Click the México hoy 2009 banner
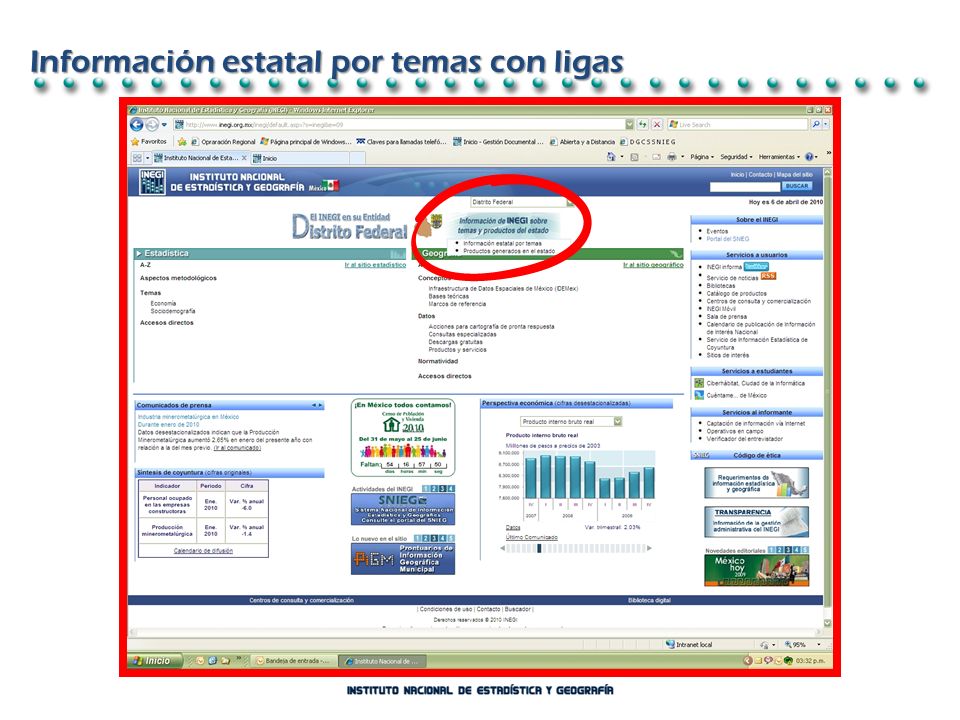960x720 pixels. (x=756, y=570)
